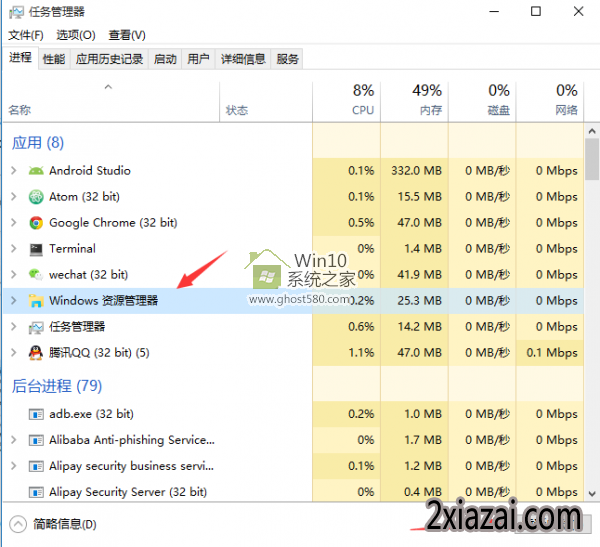Select the adb.exe (32 bit) row name
Screen dimensions: 600x547
(x=91, y=414)
